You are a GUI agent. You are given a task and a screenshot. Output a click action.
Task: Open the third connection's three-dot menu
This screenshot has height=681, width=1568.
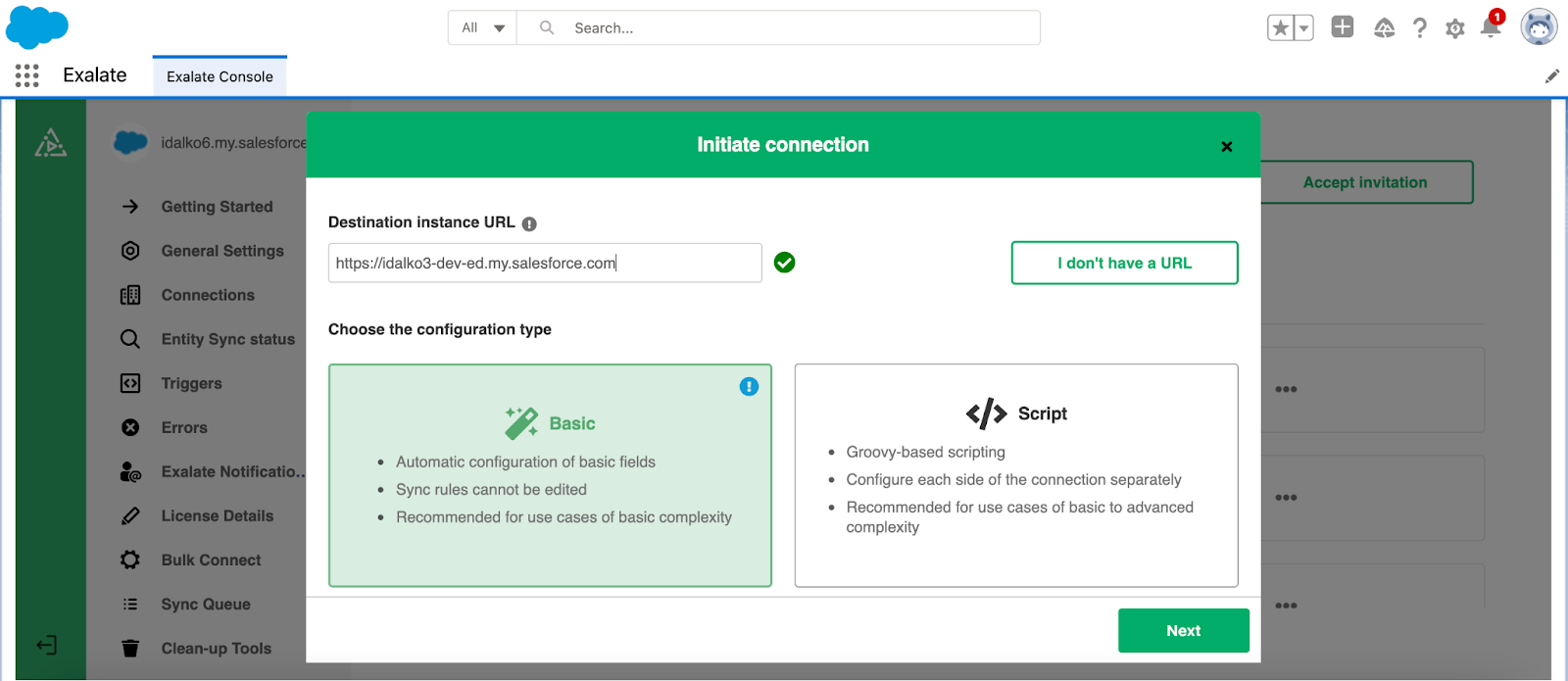1286,606
